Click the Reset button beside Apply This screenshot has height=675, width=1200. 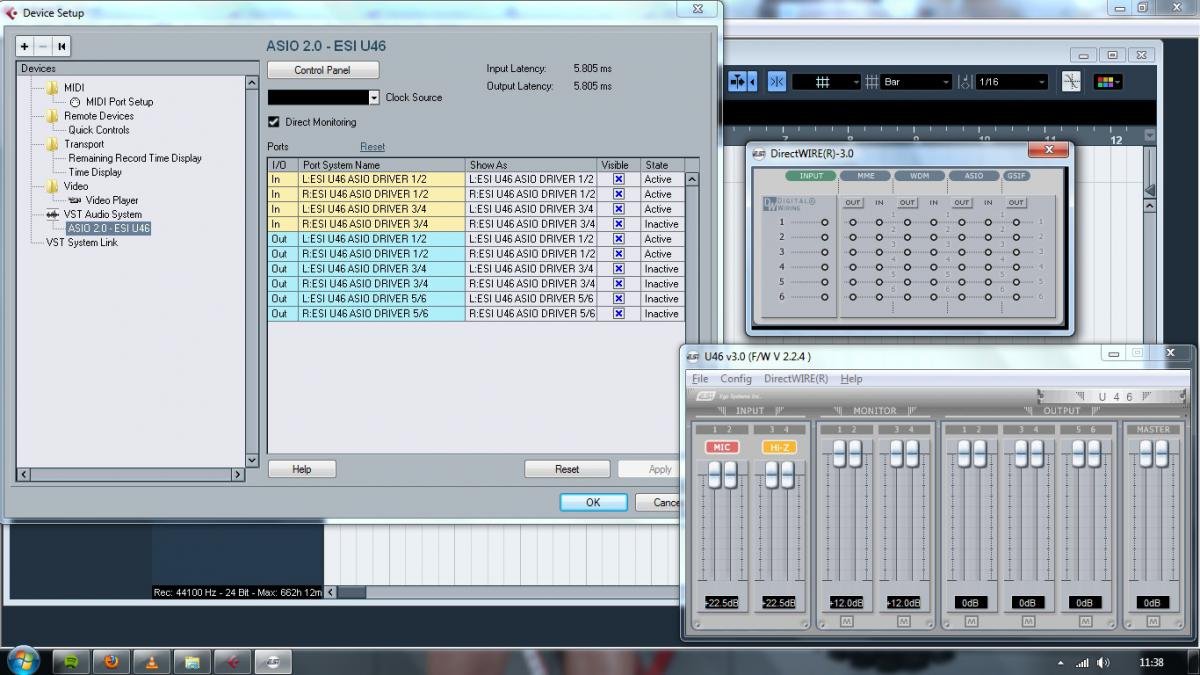coord(567,469)
